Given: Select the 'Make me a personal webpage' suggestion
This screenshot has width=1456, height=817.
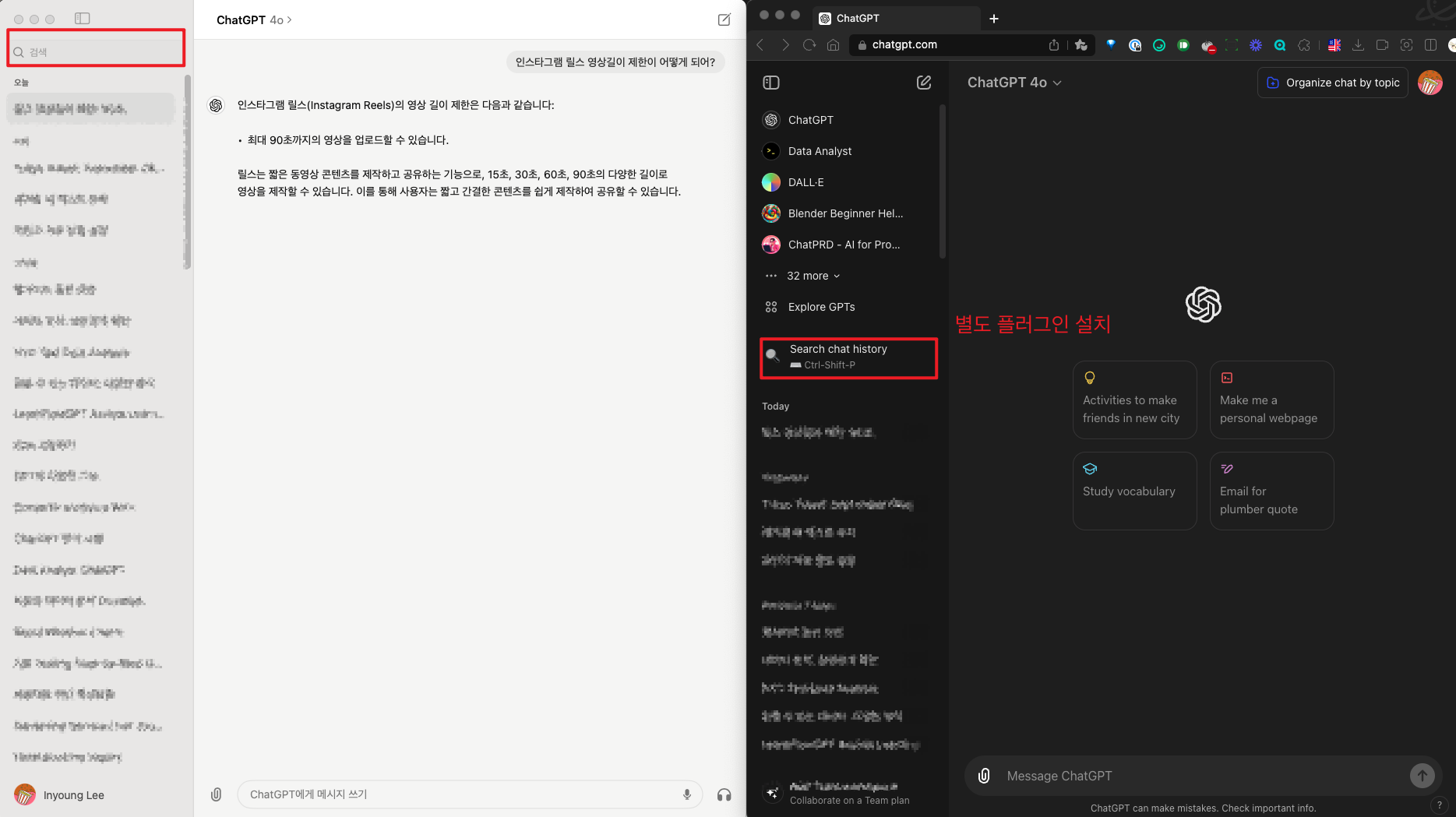Looking at the screenshot, I should point(1271,400).
